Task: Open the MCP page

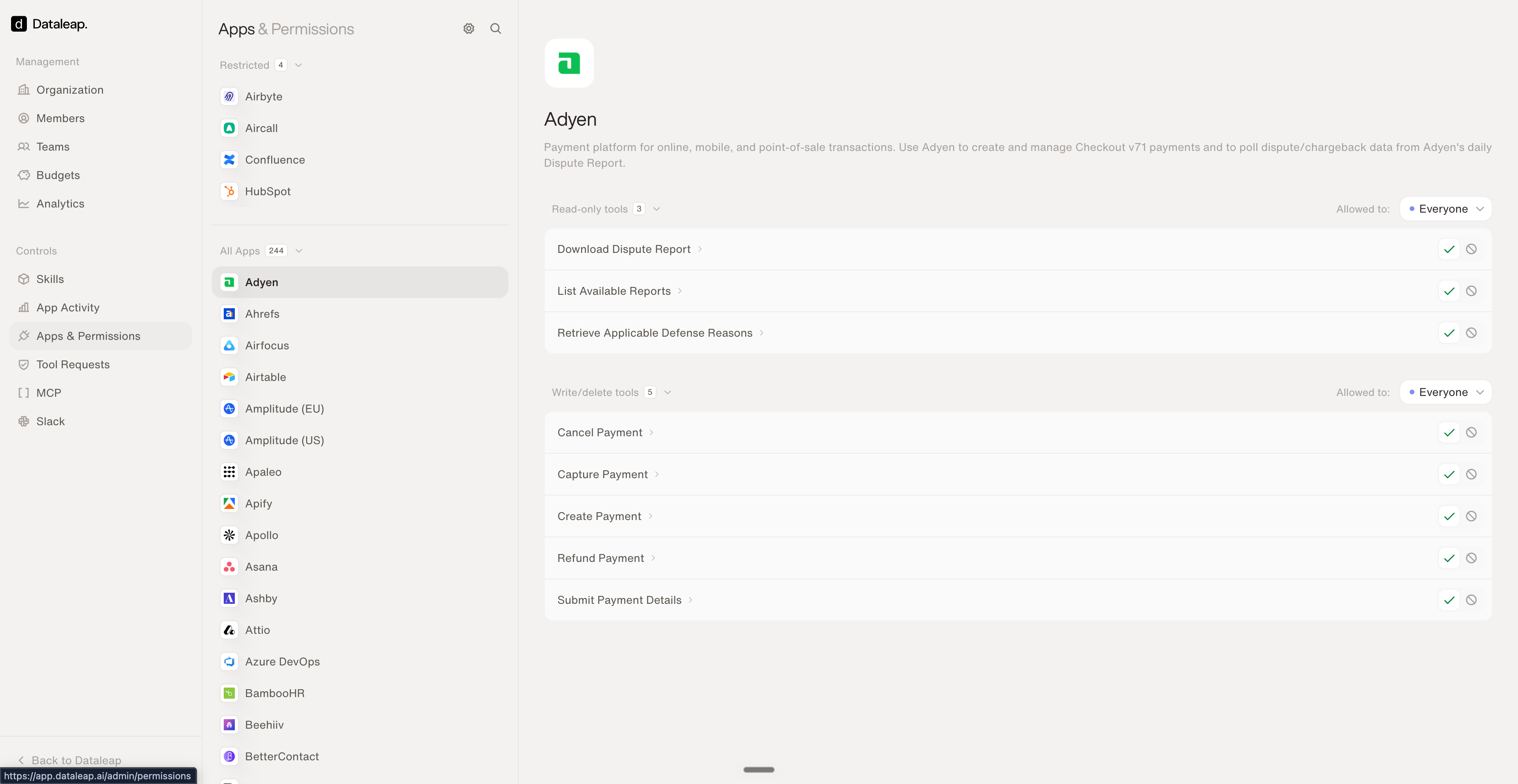Action: pyautogui.click(x=101, y=393)
